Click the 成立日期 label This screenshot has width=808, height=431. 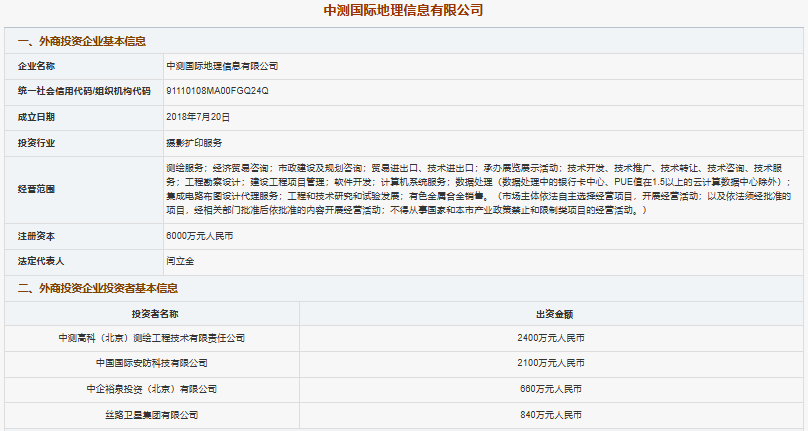pyautogui.click(x=36, y=117)
